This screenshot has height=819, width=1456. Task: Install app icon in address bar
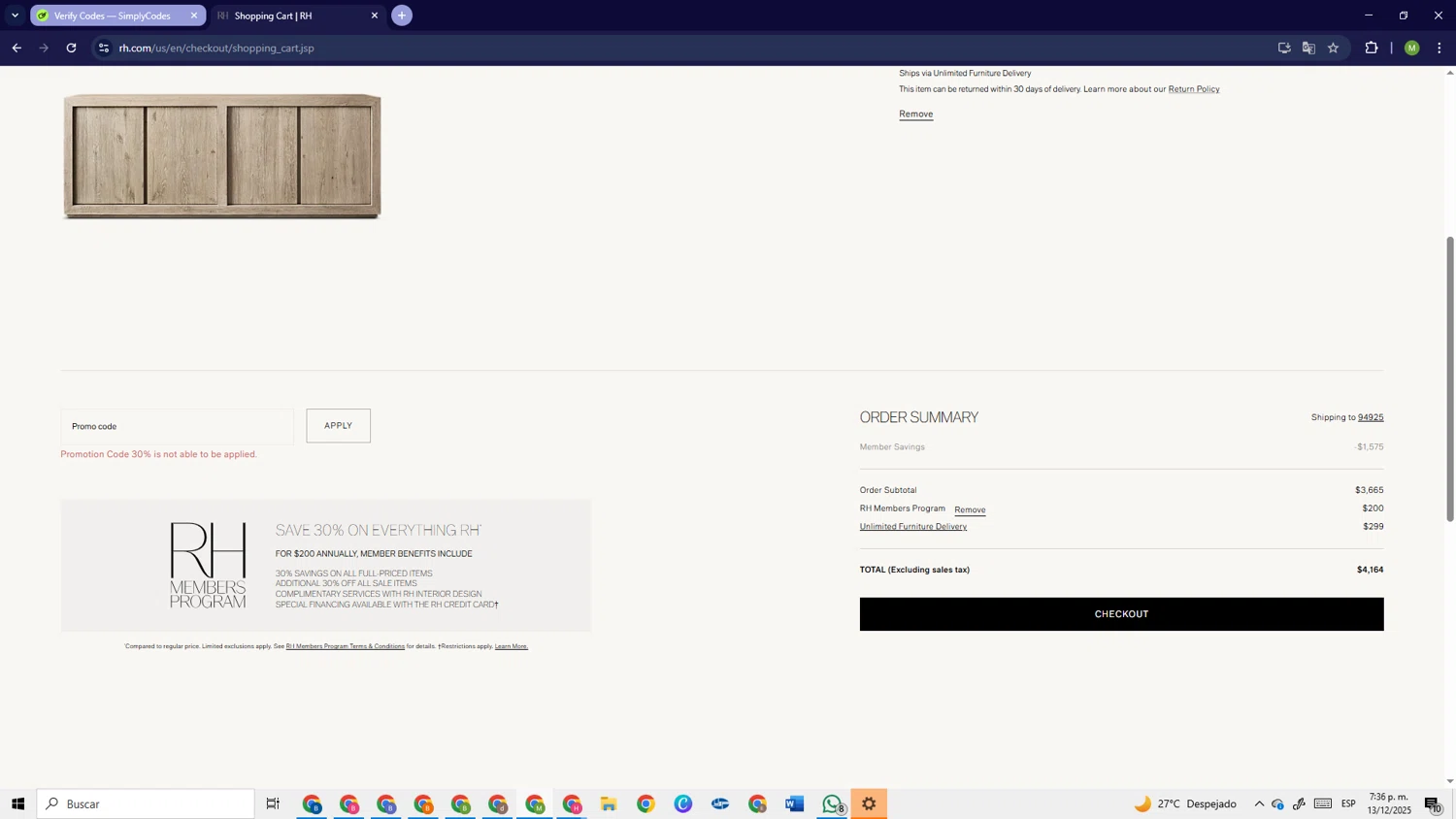pyautogui.click(x=1284, y=48)
